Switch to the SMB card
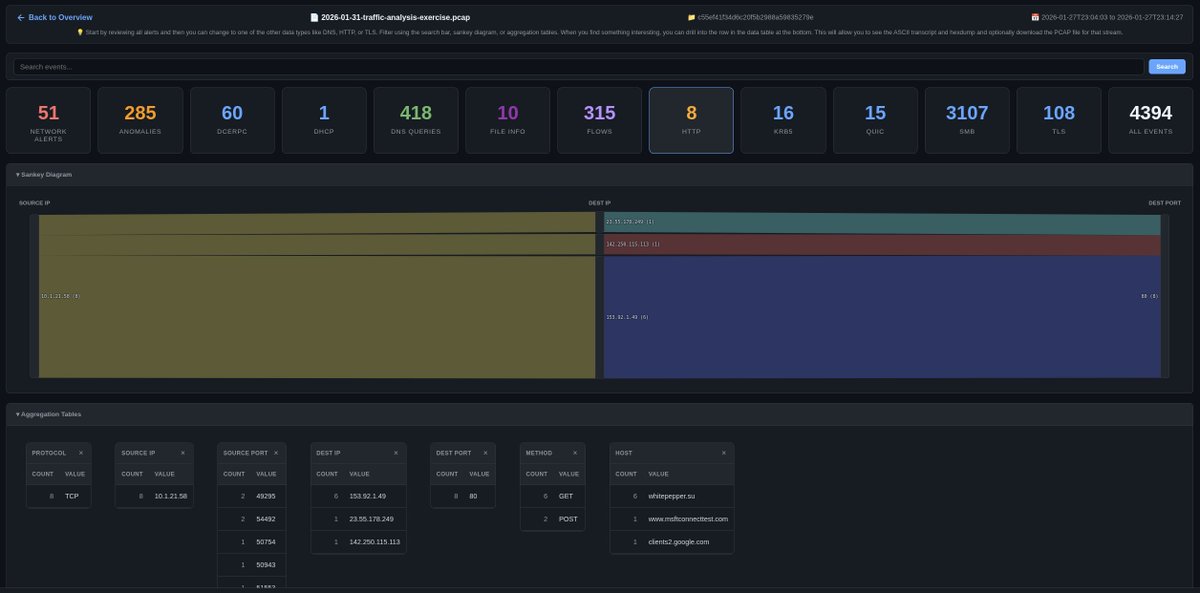1200x593 pixels. (967, 120)
